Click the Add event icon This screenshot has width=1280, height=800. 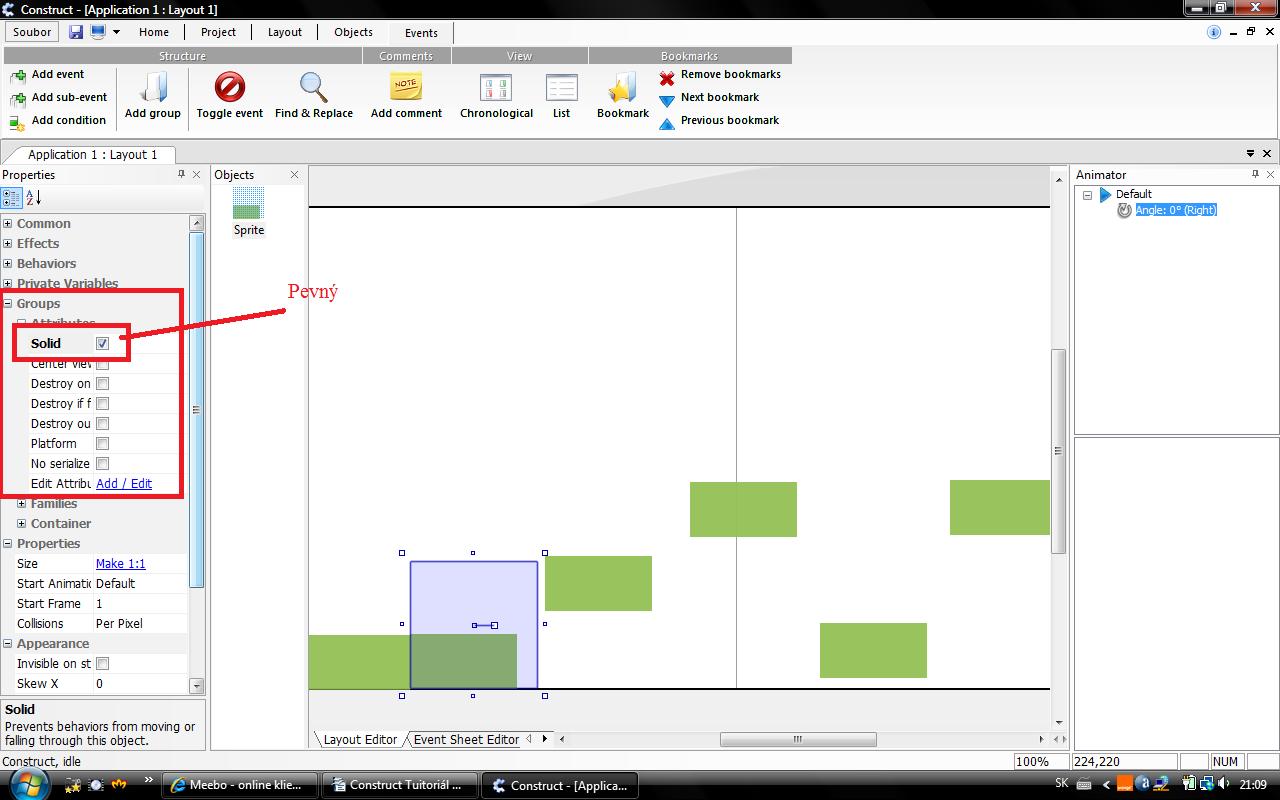click(x=17, y=75)
